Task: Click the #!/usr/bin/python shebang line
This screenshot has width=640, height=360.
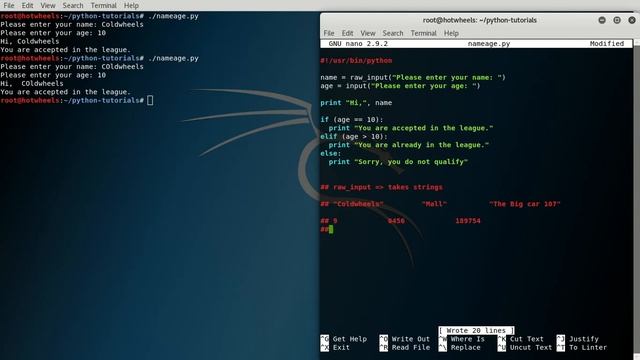Action: click(356, 60)
